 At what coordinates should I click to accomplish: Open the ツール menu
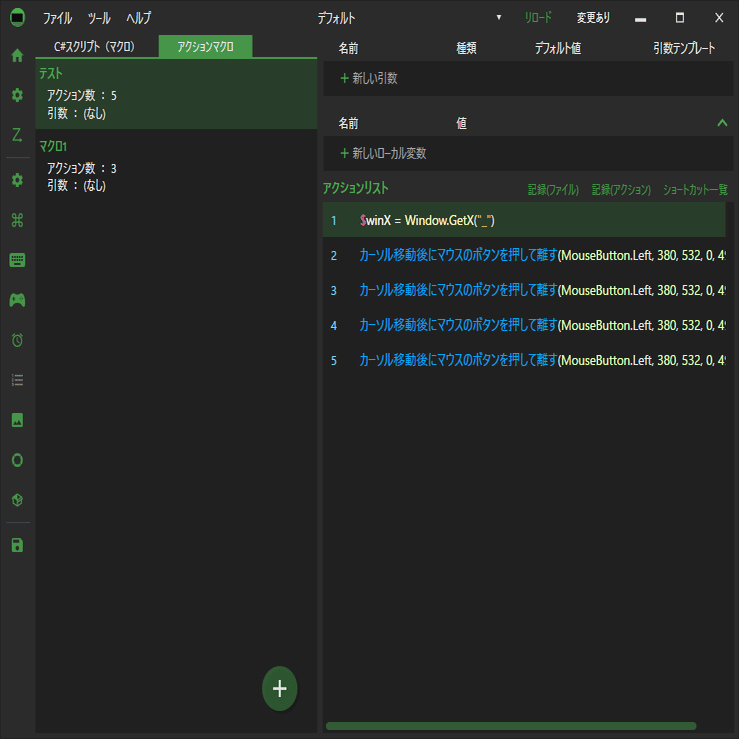click(x=99, y=18)
